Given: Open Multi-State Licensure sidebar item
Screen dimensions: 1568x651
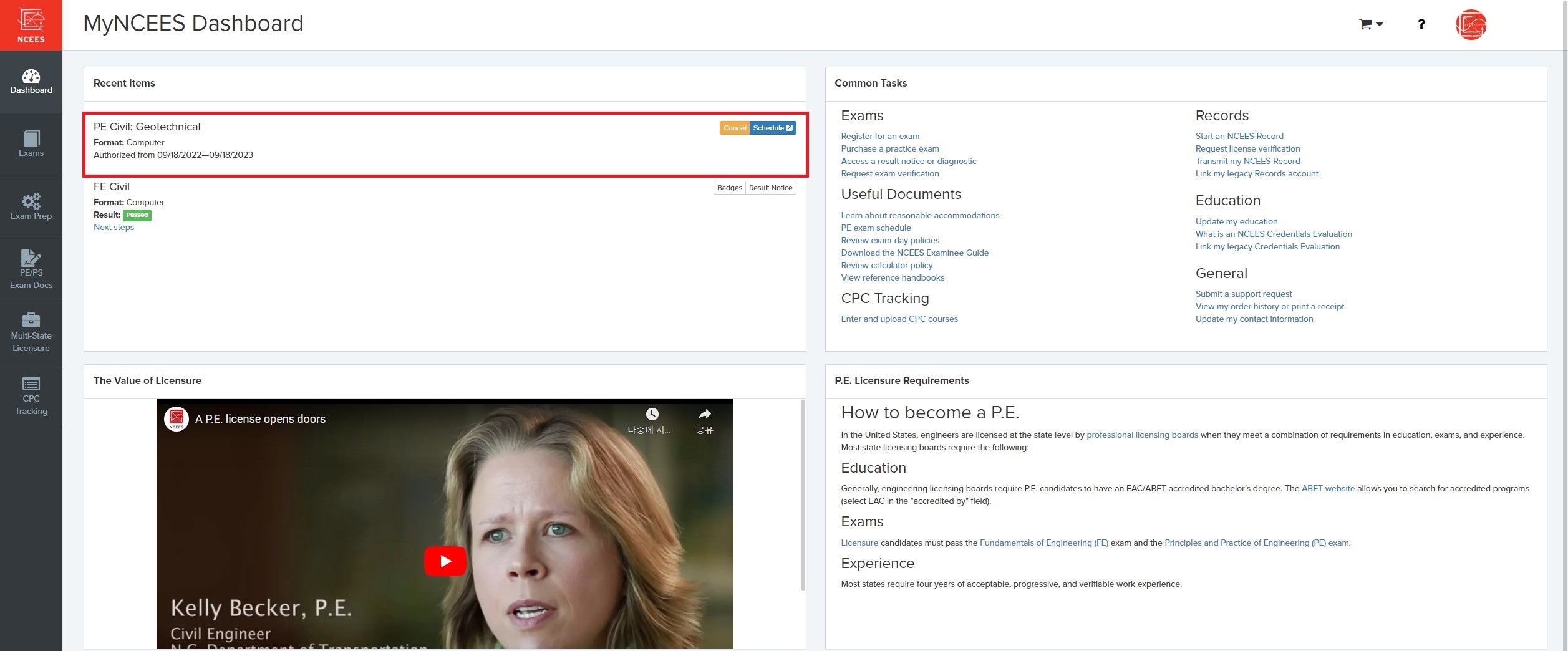Looking at the screenshot, I should 31,334.
